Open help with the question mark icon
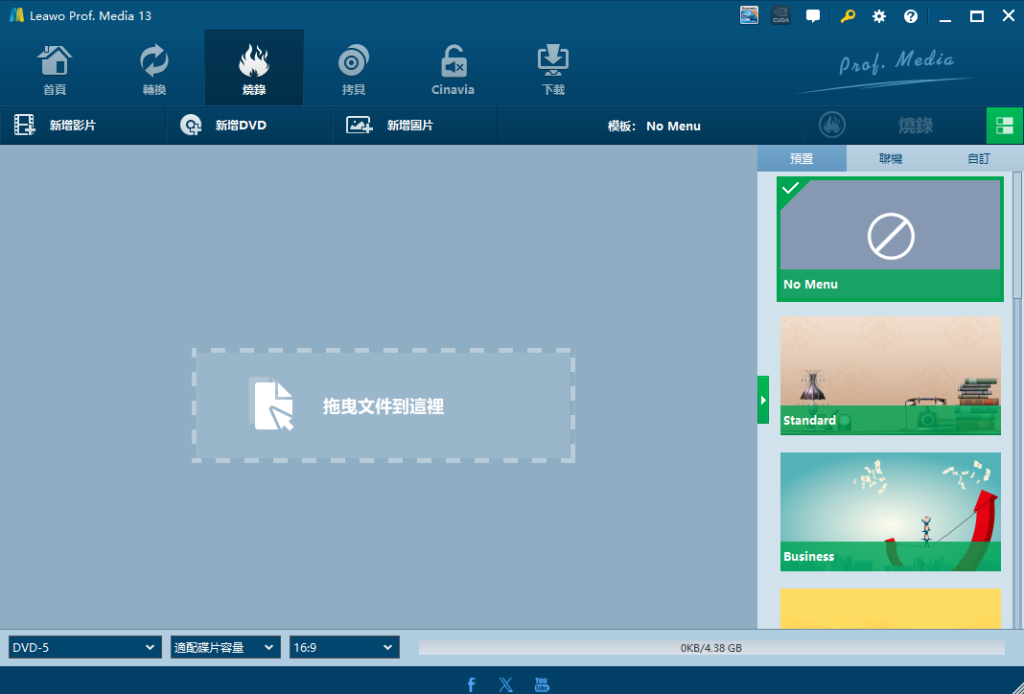Image resolution: width=1024 pixels, height=694 pixels. coord(910,16)
